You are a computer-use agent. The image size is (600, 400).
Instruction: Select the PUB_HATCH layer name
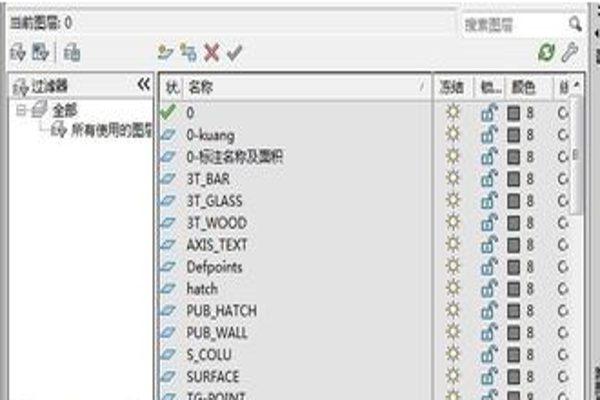click(222, 311)
